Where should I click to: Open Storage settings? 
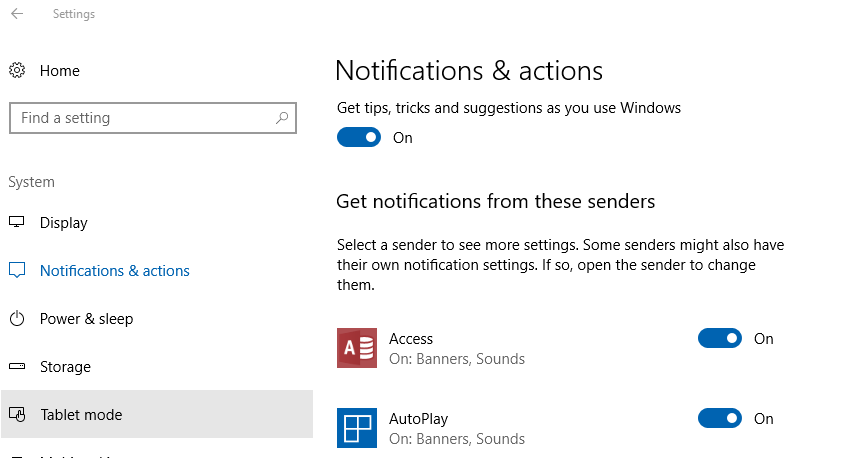coord(65,367)
